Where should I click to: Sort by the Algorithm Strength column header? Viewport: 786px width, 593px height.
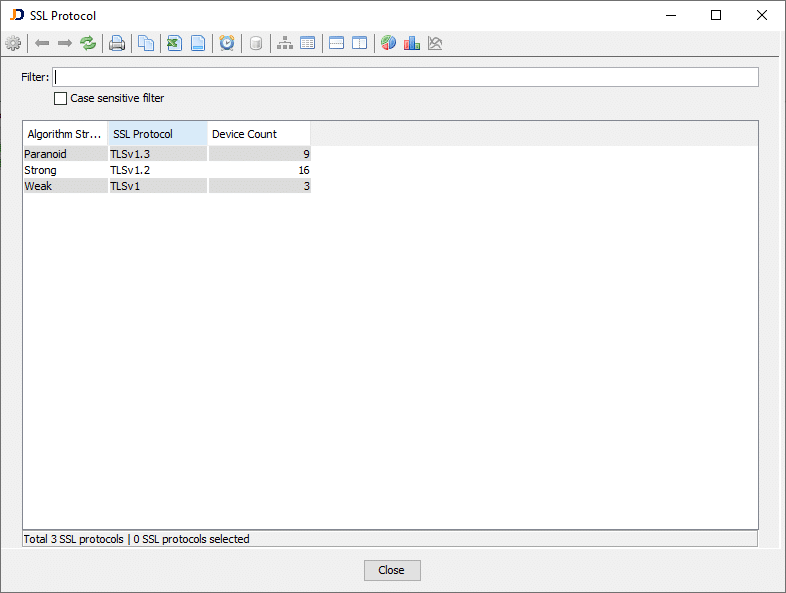click(64, 134)
